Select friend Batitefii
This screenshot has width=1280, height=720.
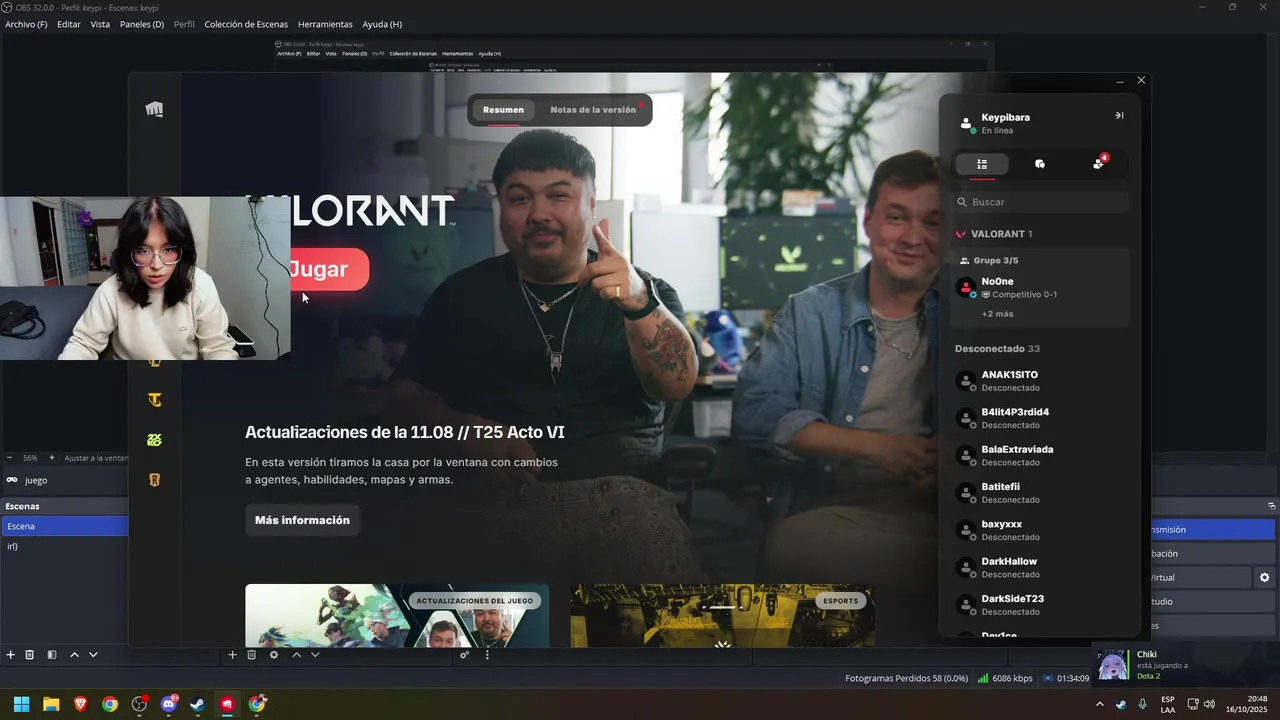[1040, 493]
